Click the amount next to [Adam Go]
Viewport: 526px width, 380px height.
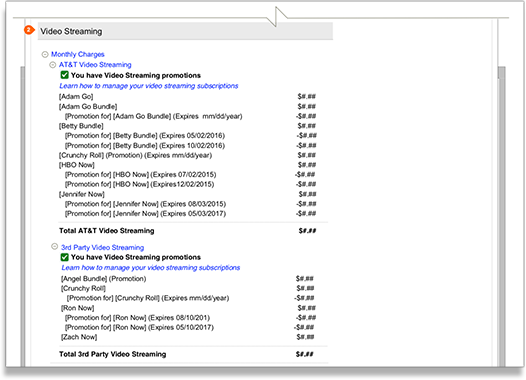pyautogui.click(x=307, y=97)
